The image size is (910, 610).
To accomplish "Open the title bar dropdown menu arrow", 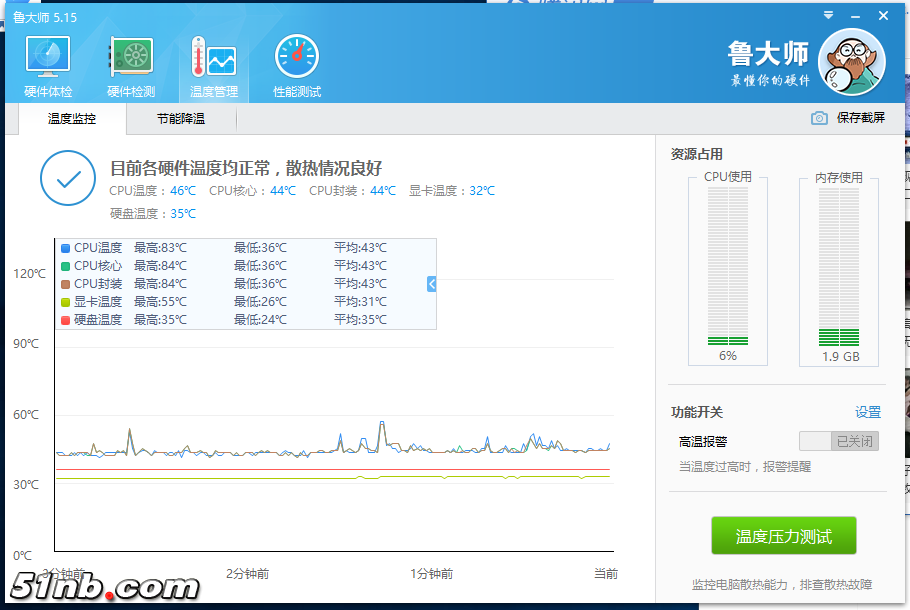I will click(828, 16).
